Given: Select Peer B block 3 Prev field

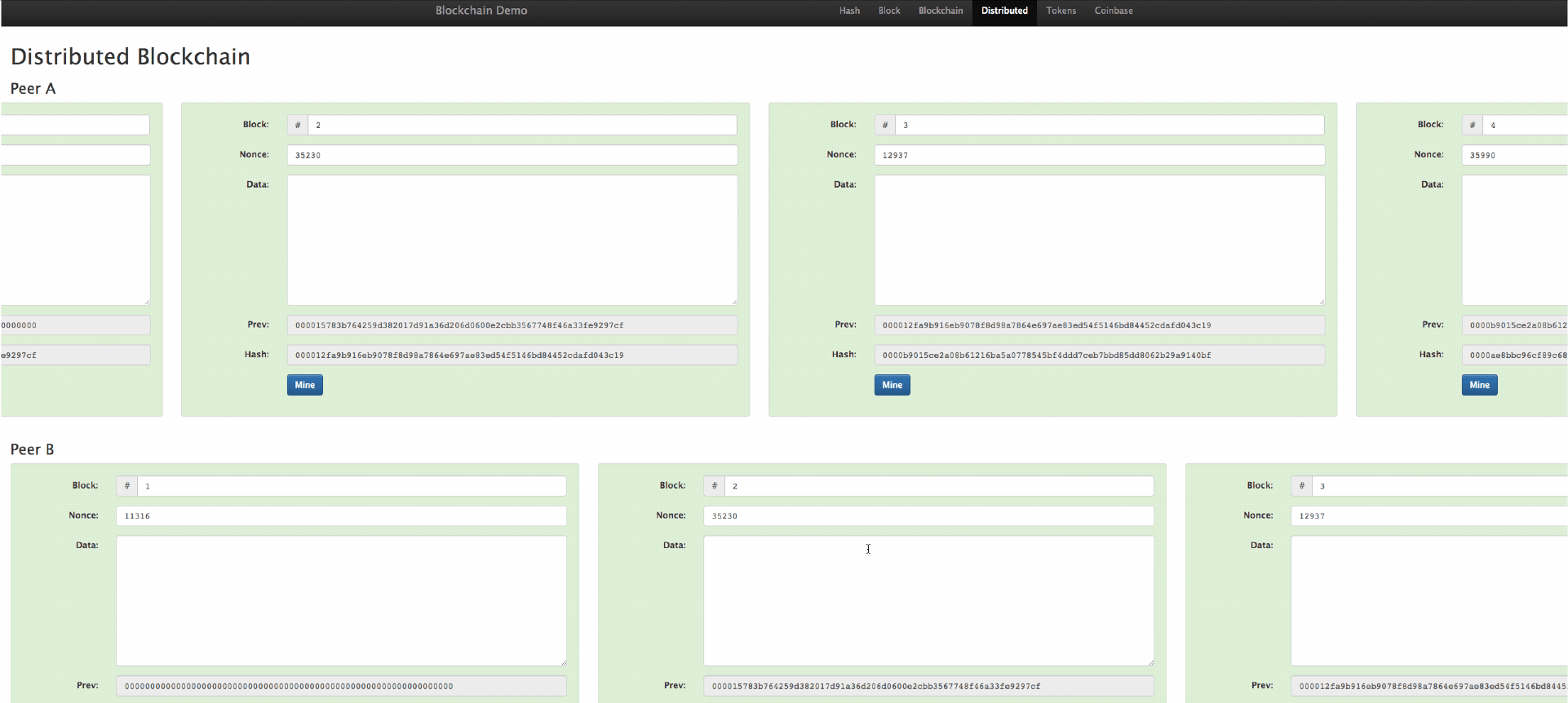Looking at the screenshot, I should click(1429, 686).
